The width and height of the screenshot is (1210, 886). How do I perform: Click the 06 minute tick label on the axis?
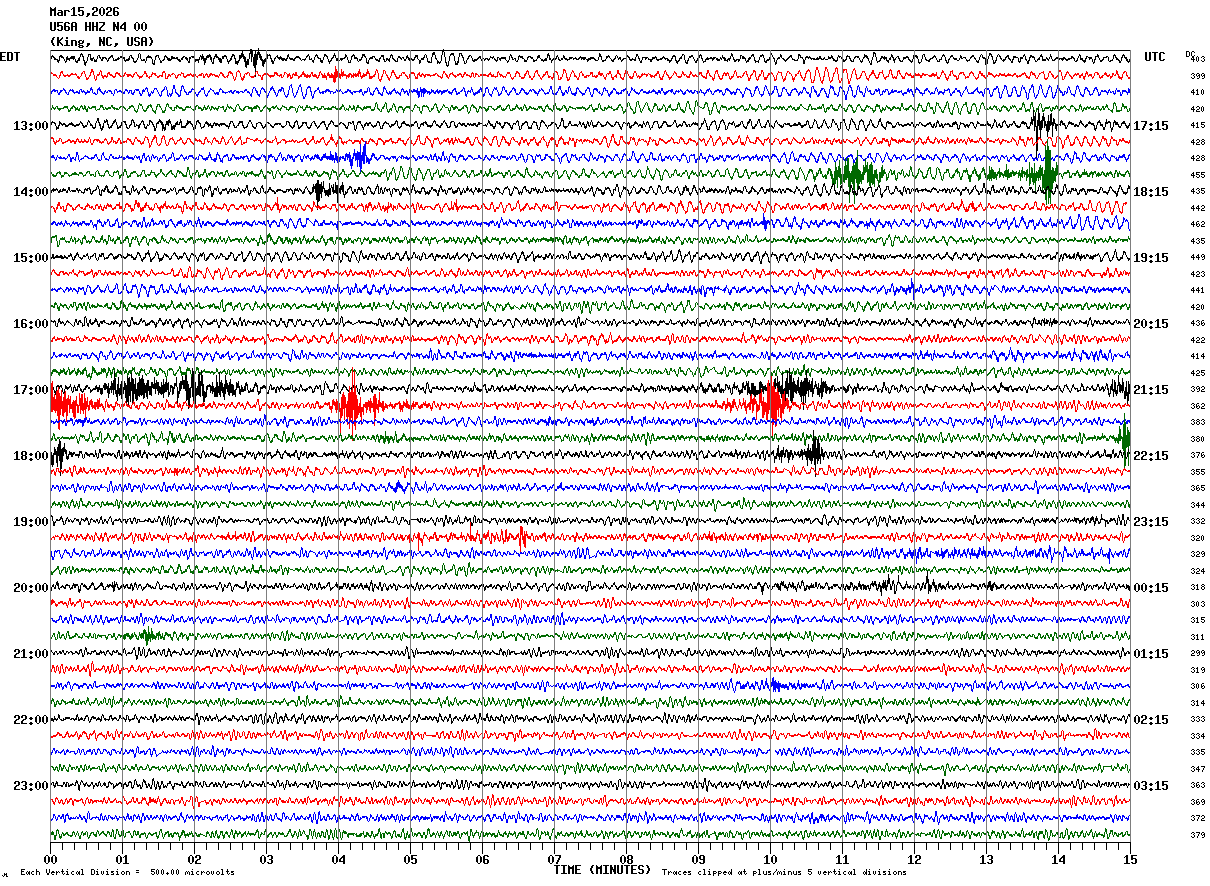tap(482, 859)
